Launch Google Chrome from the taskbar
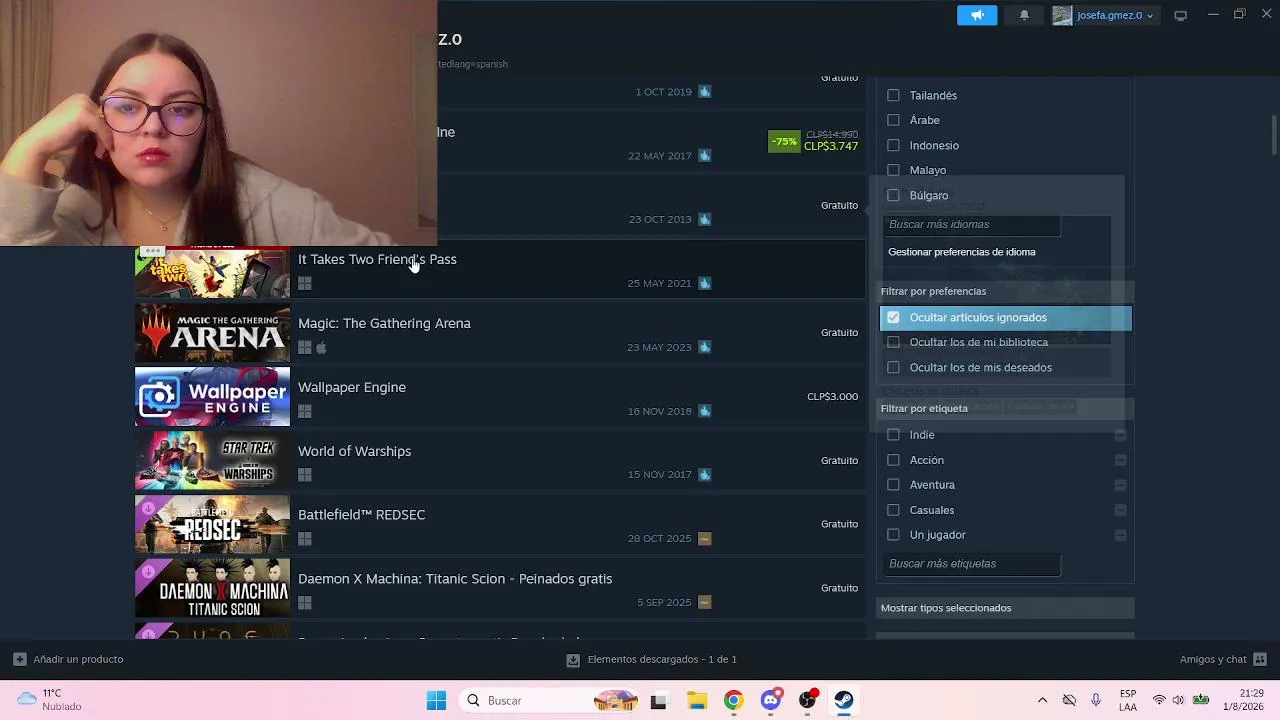The width and height of the screenshot is (1280, 720). point(733,700)
